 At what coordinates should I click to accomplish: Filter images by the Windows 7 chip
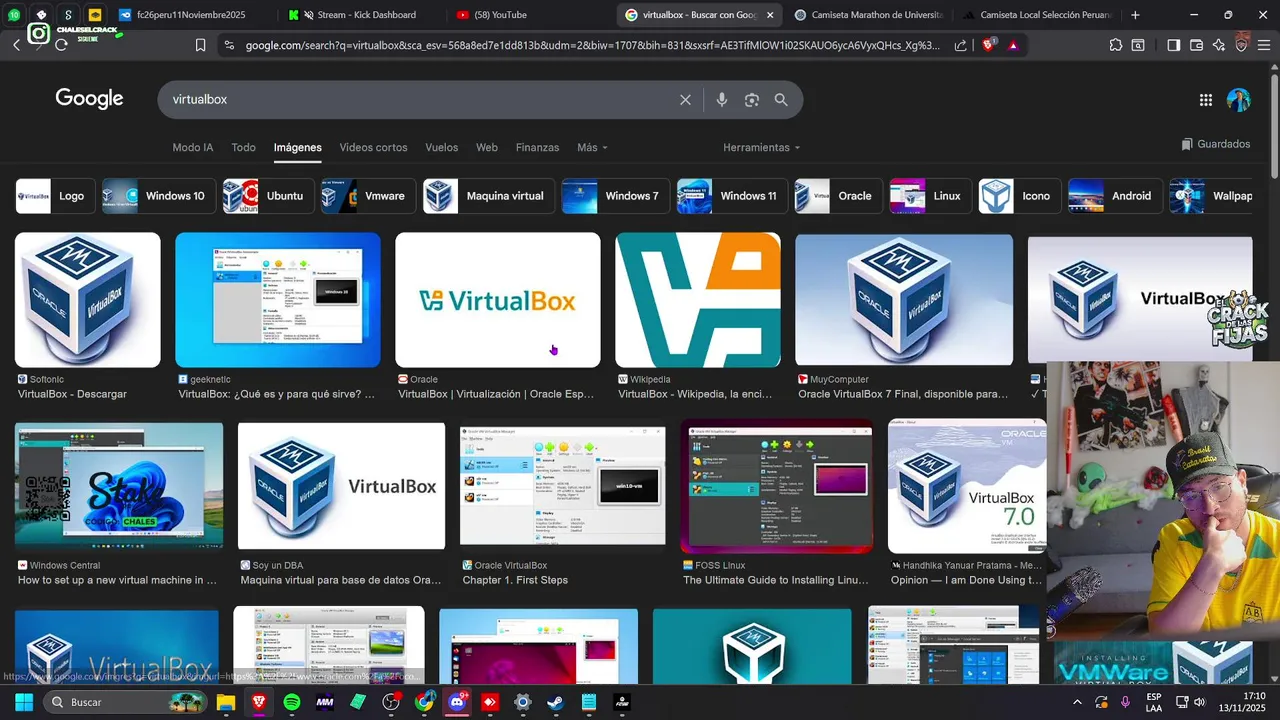click(615, 196)
